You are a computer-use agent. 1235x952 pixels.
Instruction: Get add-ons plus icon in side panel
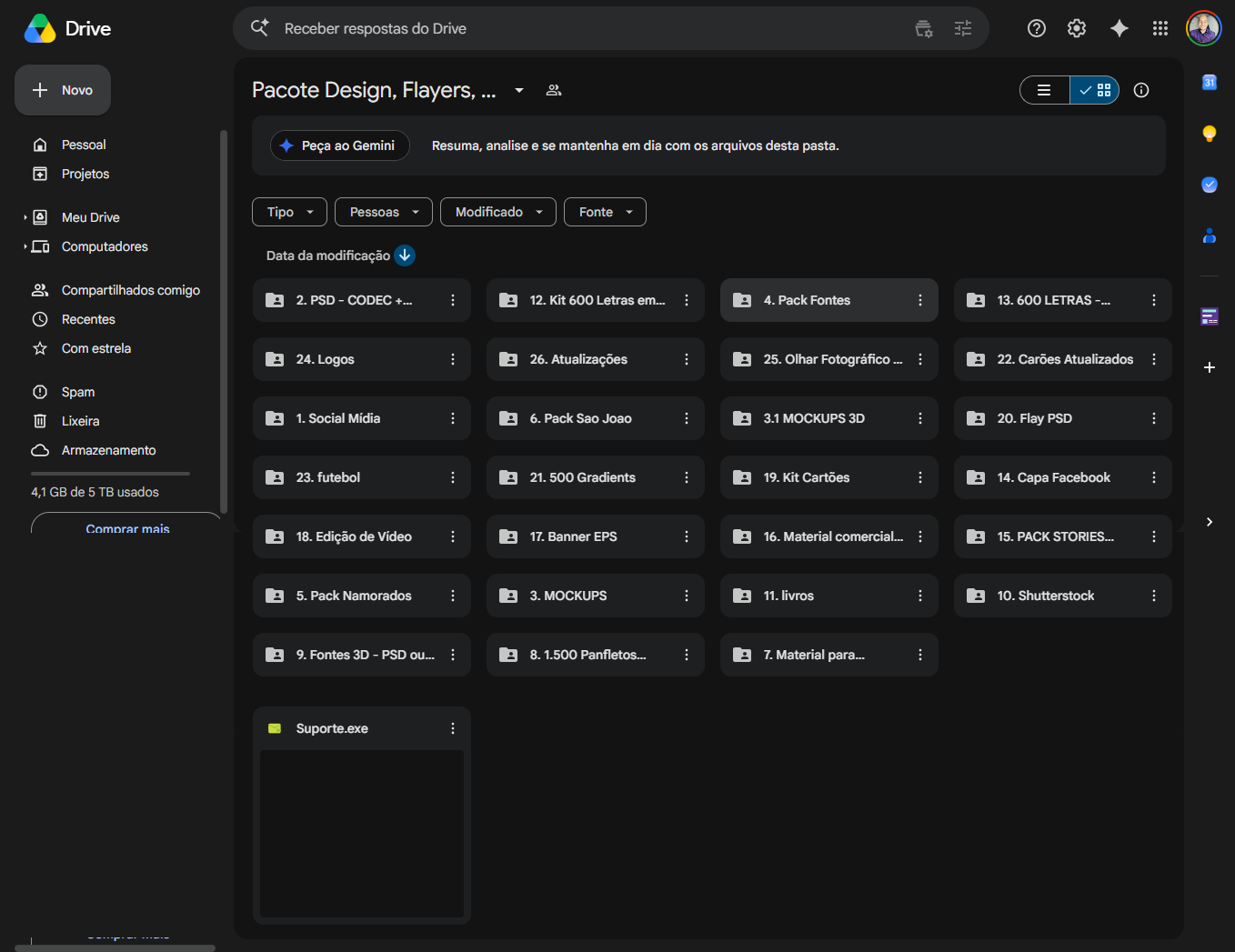click(1210, 367)
